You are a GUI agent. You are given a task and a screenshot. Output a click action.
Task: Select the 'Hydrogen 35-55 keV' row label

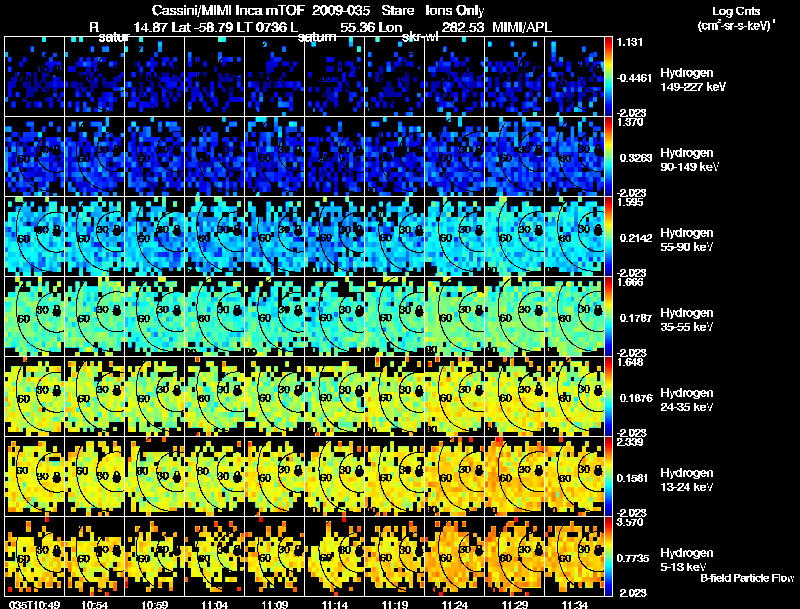point(687,320)
